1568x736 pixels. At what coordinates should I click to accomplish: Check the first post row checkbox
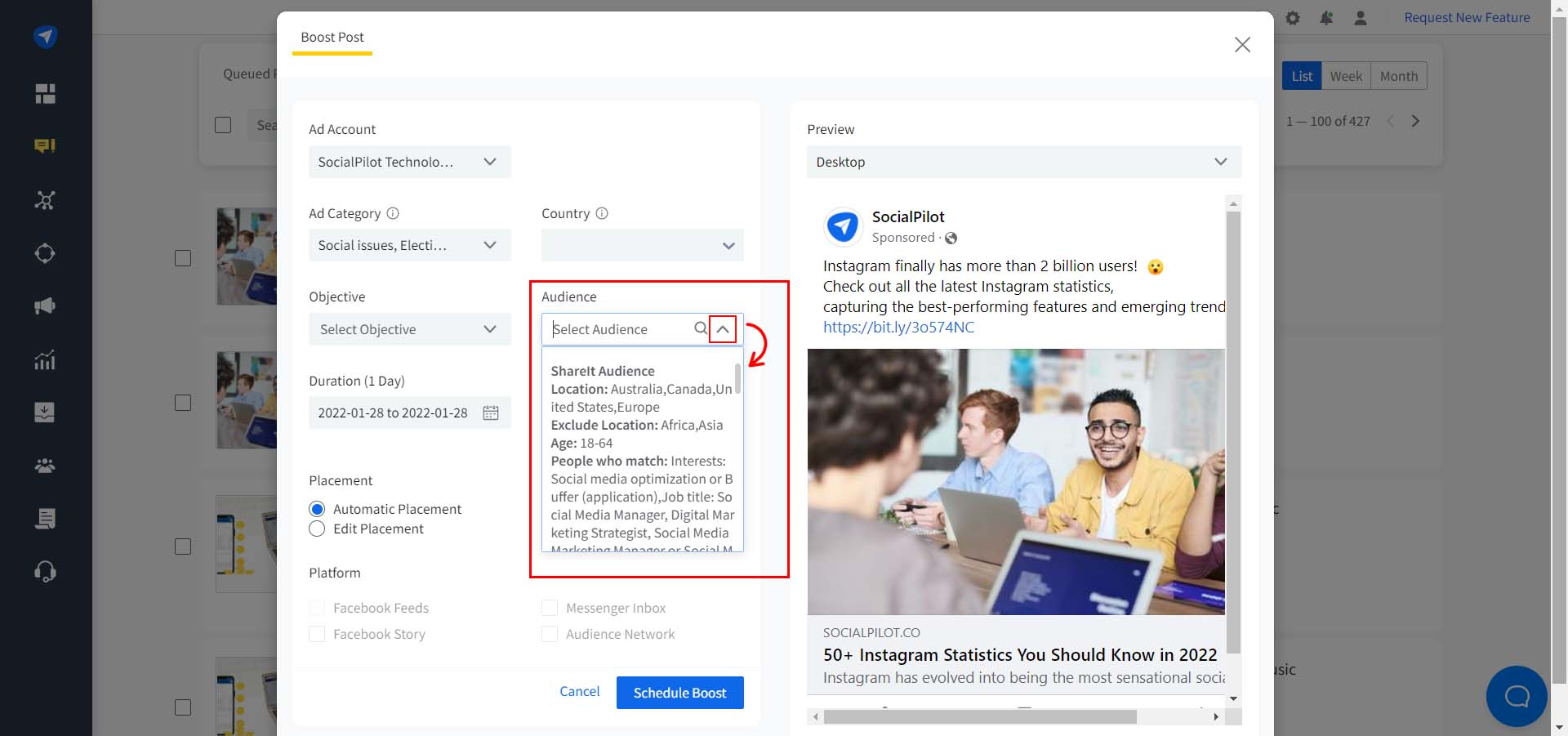click(183, 258)
